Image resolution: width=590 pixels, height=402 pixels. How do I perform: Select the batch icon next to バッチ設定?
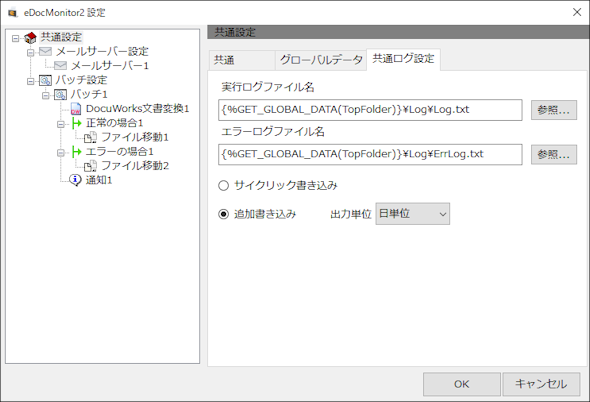coord(46,80)
